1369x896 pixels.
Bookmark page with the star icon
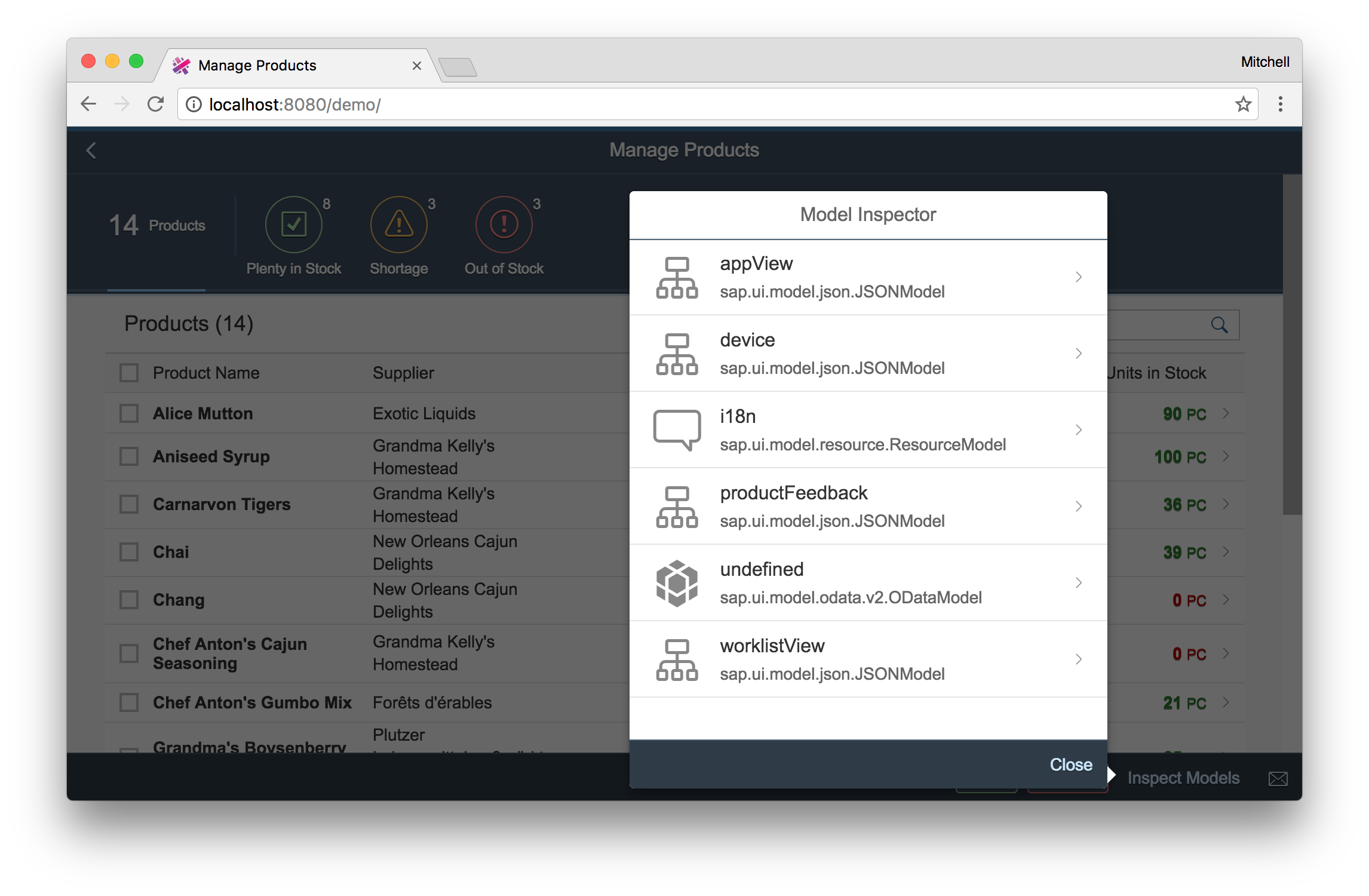point(1243,105)
